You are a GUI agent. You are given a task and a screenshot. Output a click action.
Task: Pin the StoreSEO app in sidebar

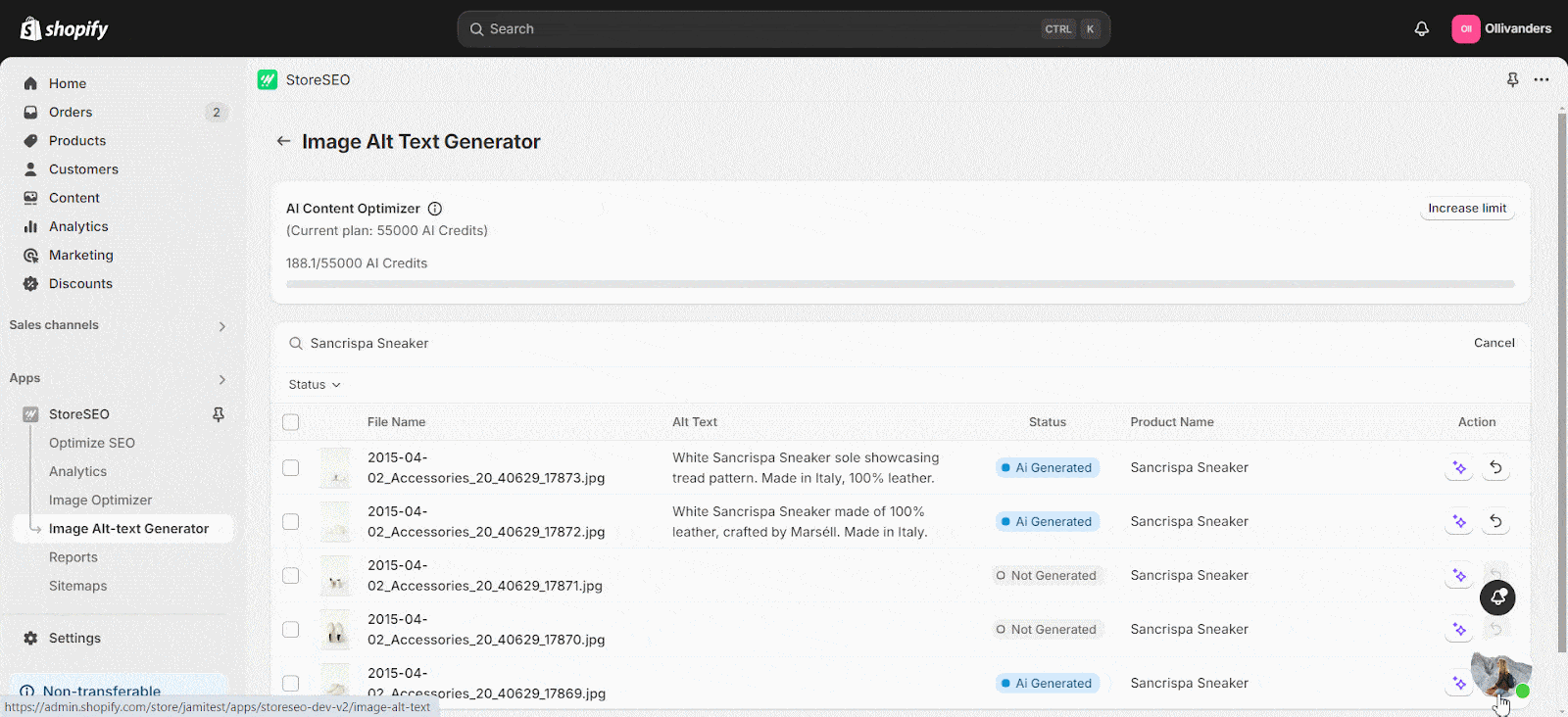point(219,414)
